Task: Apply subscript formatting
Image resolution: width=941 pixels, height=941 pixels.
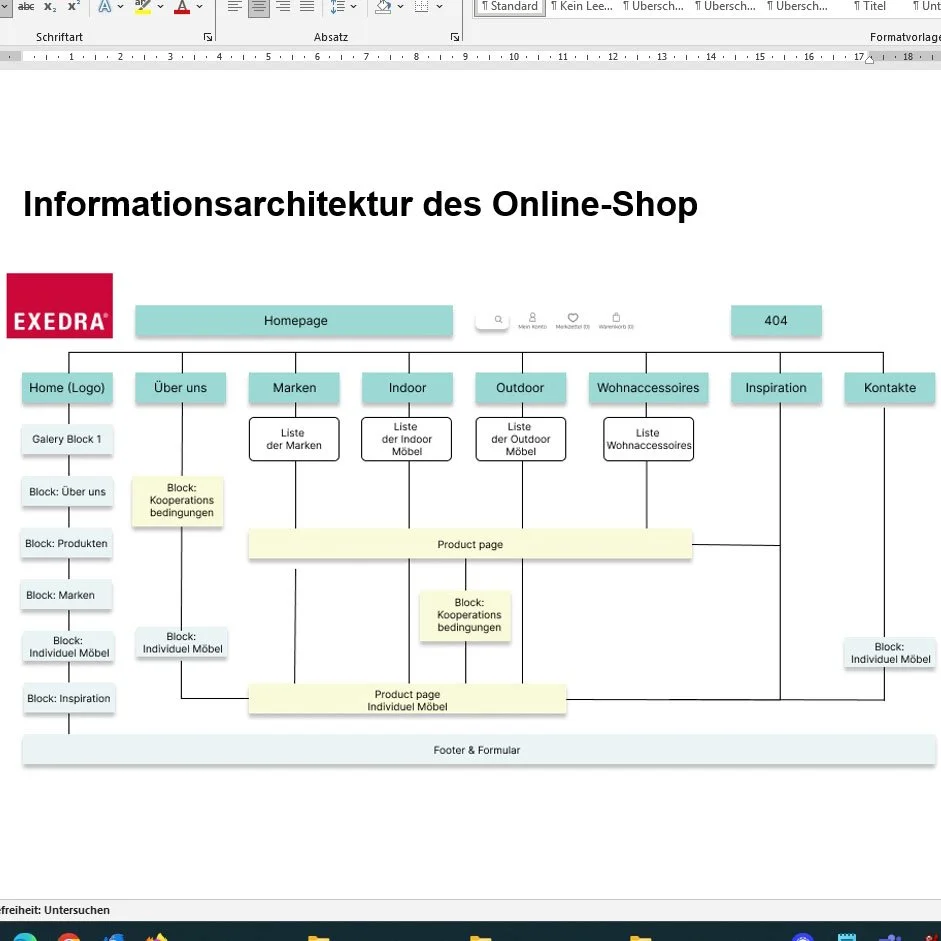Action: click(x=50, y=8)
